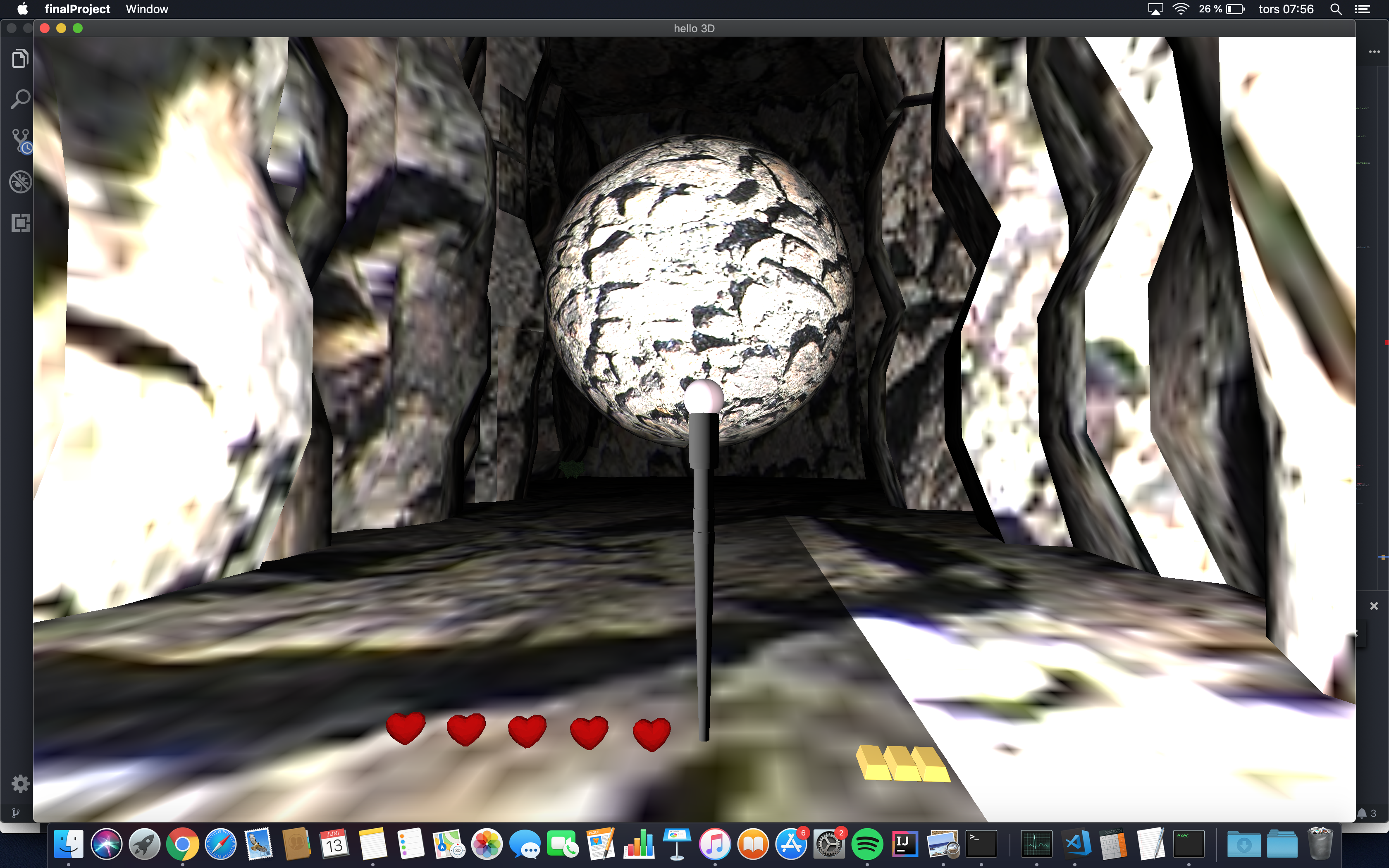Click the clock showing tors 07:56
Screen dimensions: 1389x868
pos(1286,9)
